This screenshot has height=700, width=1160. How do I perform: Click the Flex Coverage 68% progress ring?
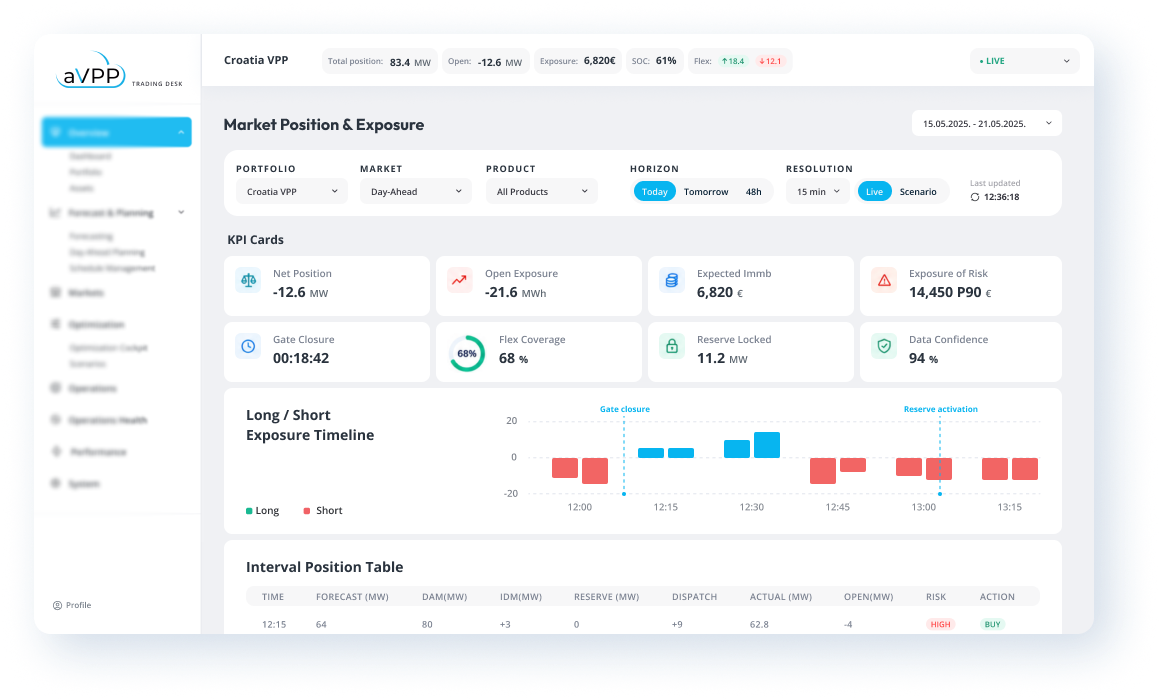[x=467, y=353]
